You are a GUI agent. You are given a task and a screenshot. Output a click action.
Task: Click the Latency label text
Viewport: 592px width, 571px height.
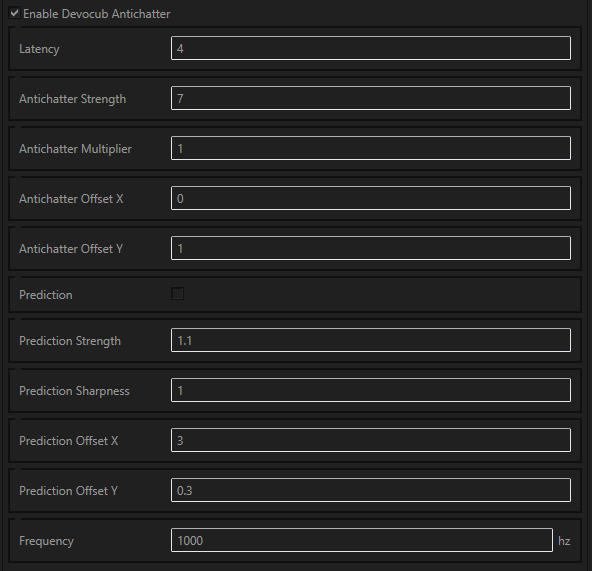coord(39,49)
